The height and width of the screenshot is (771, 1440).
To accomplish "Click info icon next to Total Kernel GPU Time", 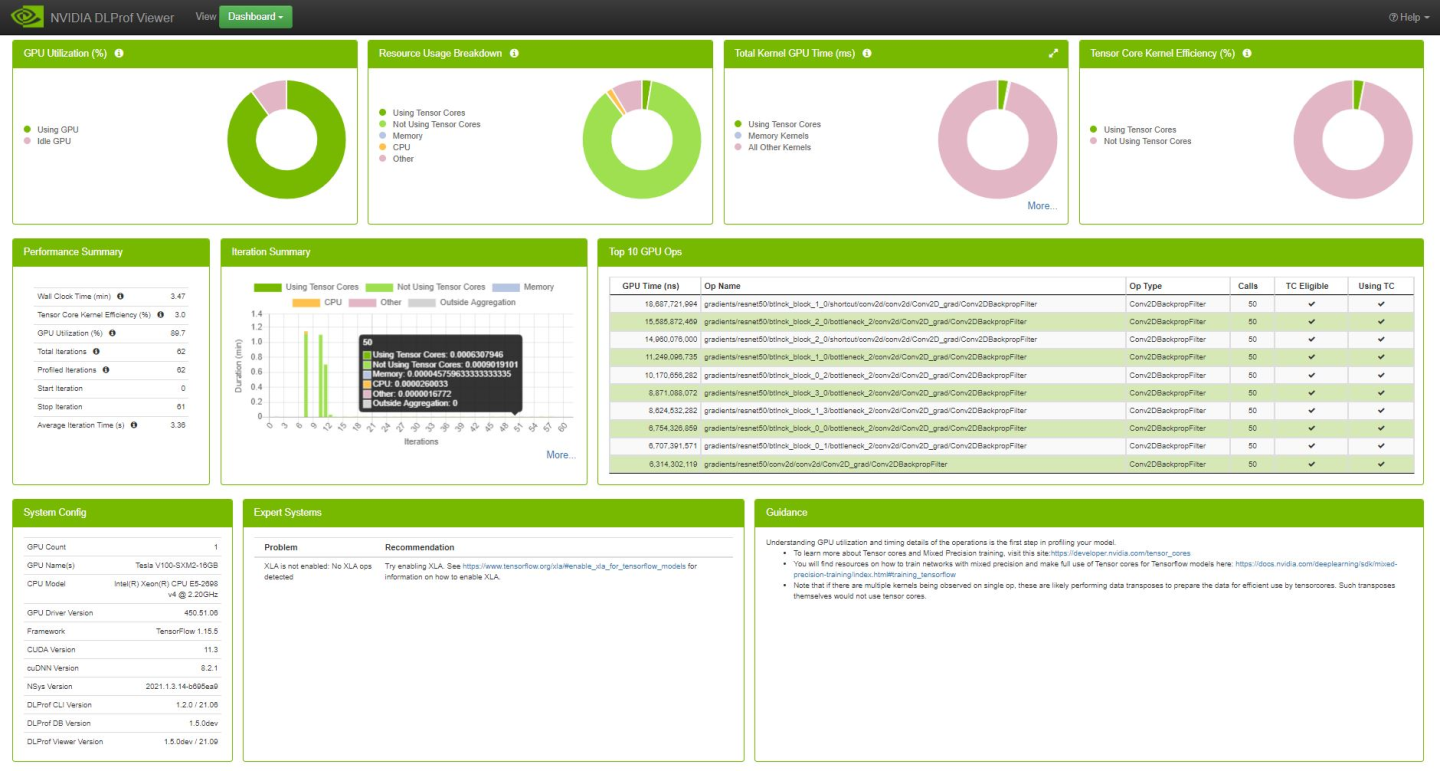I will click(867, 53).
